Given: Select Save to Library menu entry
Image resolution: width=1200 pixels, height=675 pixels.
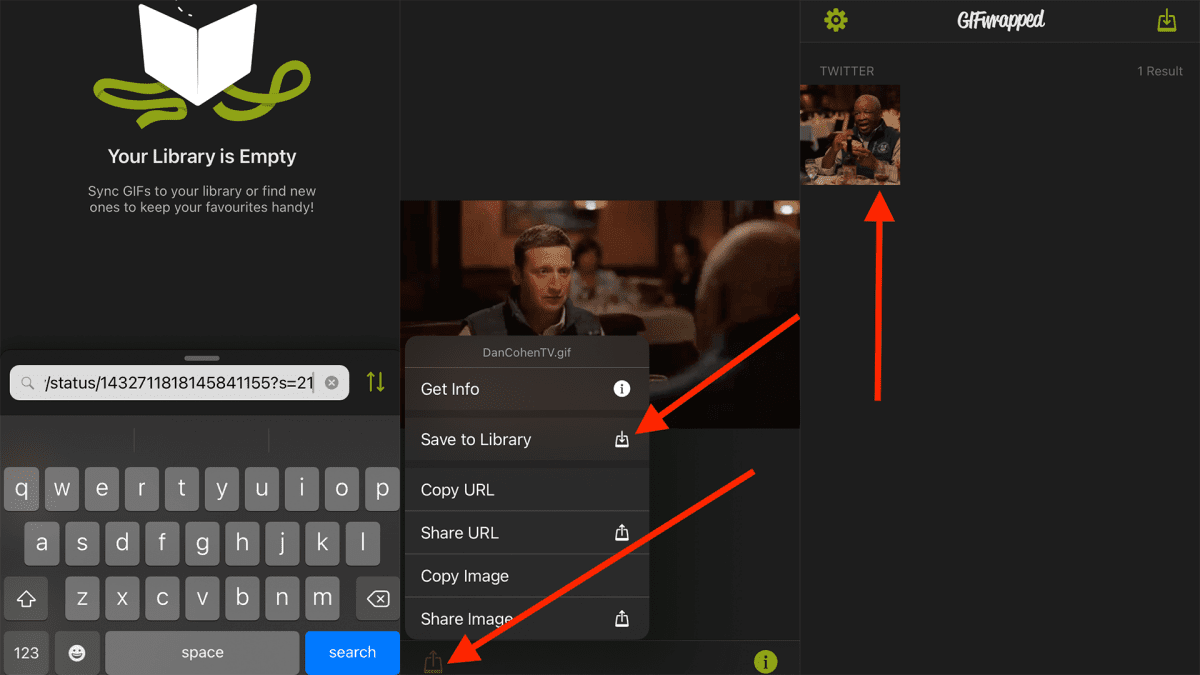Looking at the screenshot, I should pyautogui.click(x=527, y=439).
